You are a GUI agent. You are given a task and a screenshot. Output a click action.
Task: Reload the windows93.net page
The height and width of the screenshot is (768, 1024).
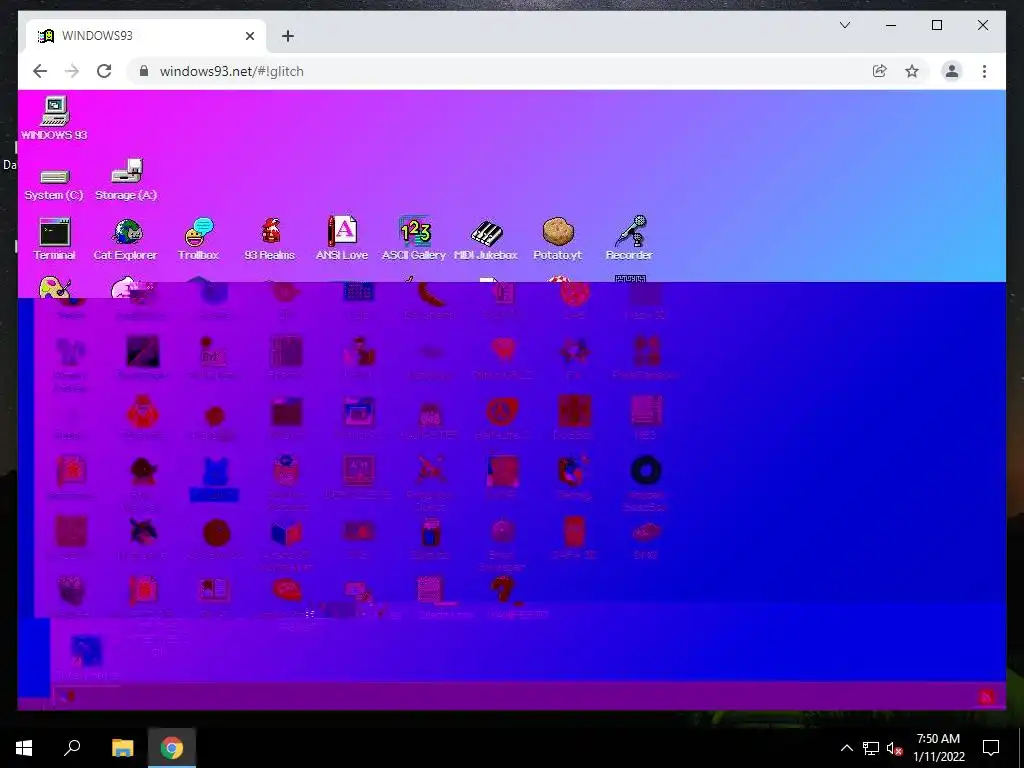pos(104,71)
